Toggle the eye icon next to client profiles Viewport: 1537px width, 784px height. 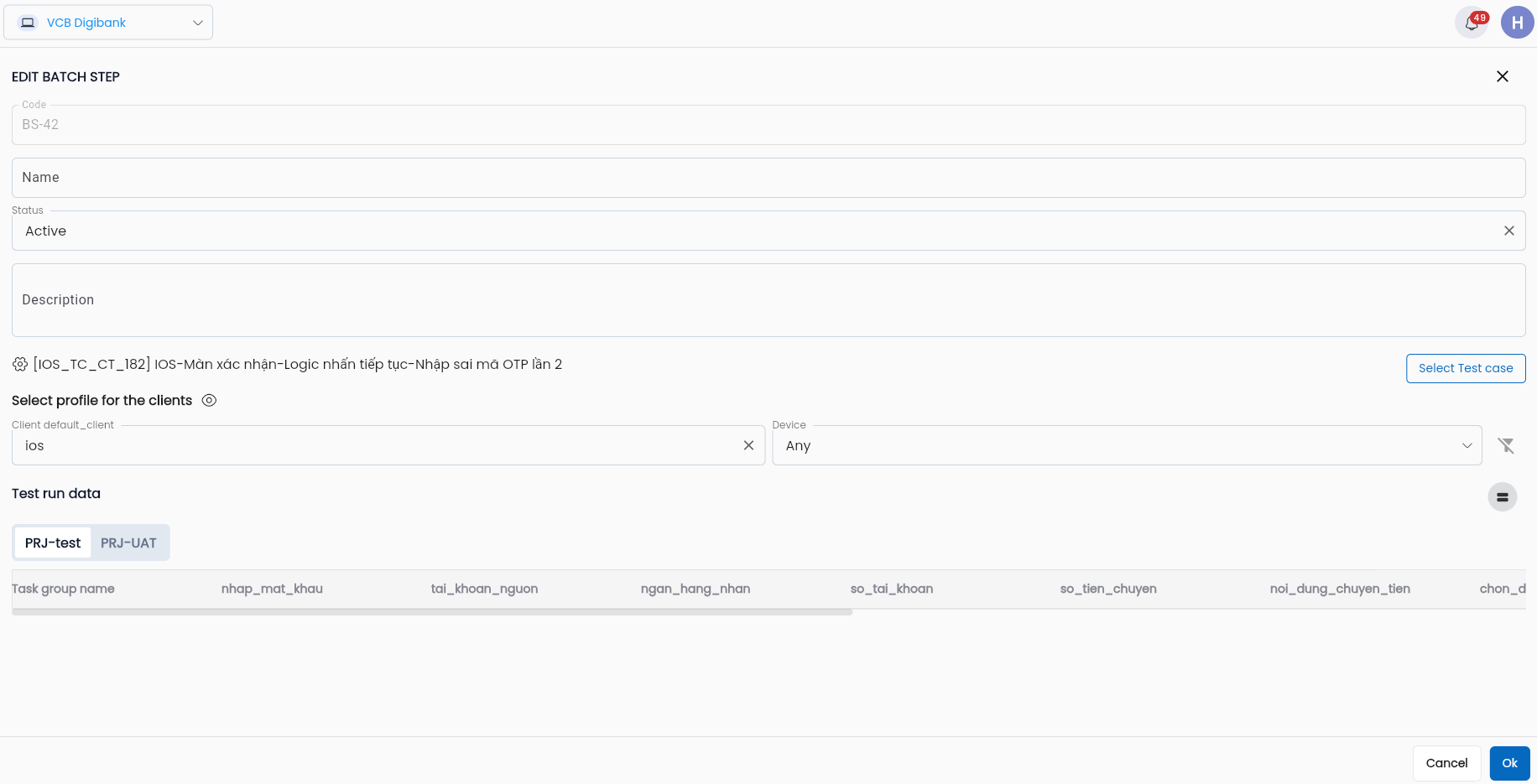pos(209,400)
